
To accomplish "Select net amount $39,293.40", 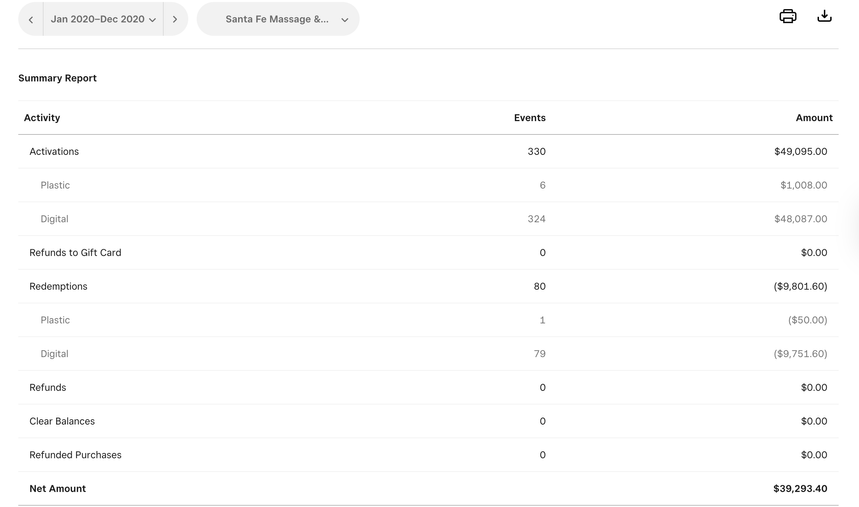I will 800,488.
